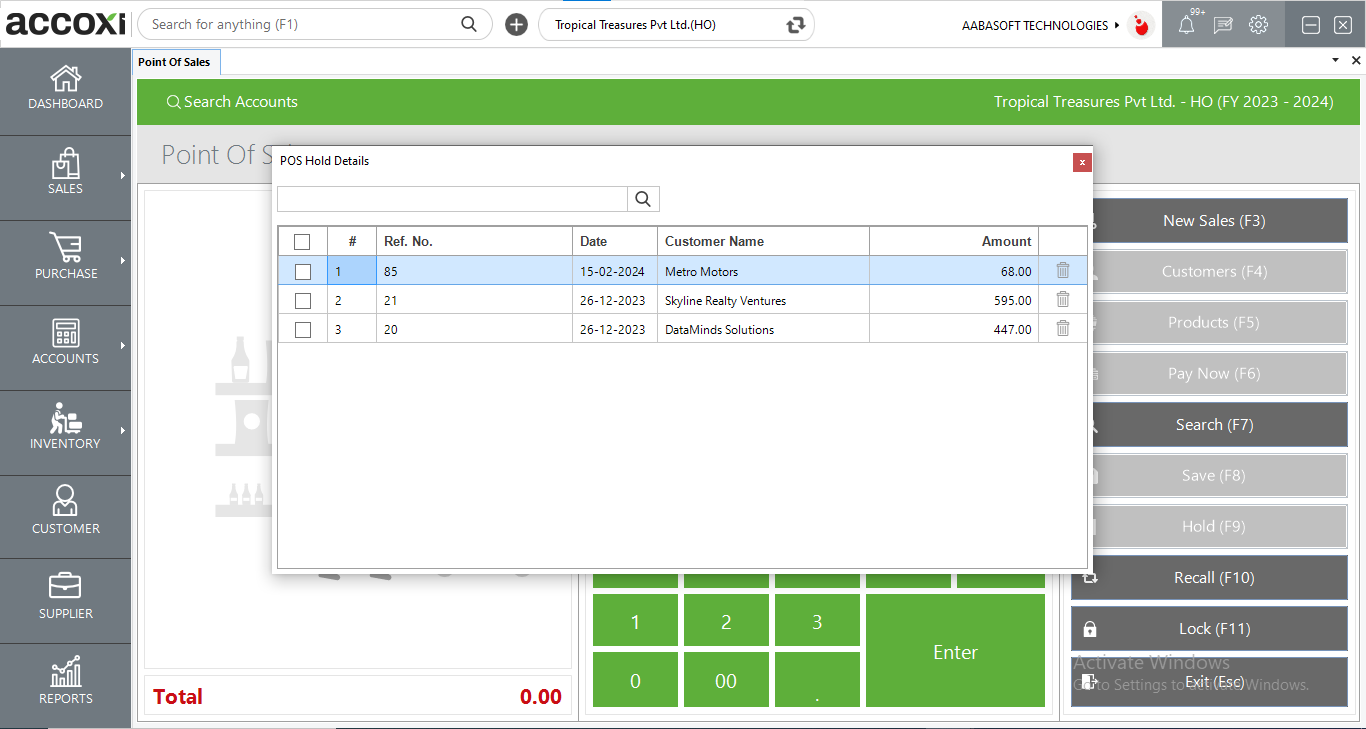Expand the Sales sidebar submenu arrow
This screenshot has height=729, width=1366.
[123, 176]
